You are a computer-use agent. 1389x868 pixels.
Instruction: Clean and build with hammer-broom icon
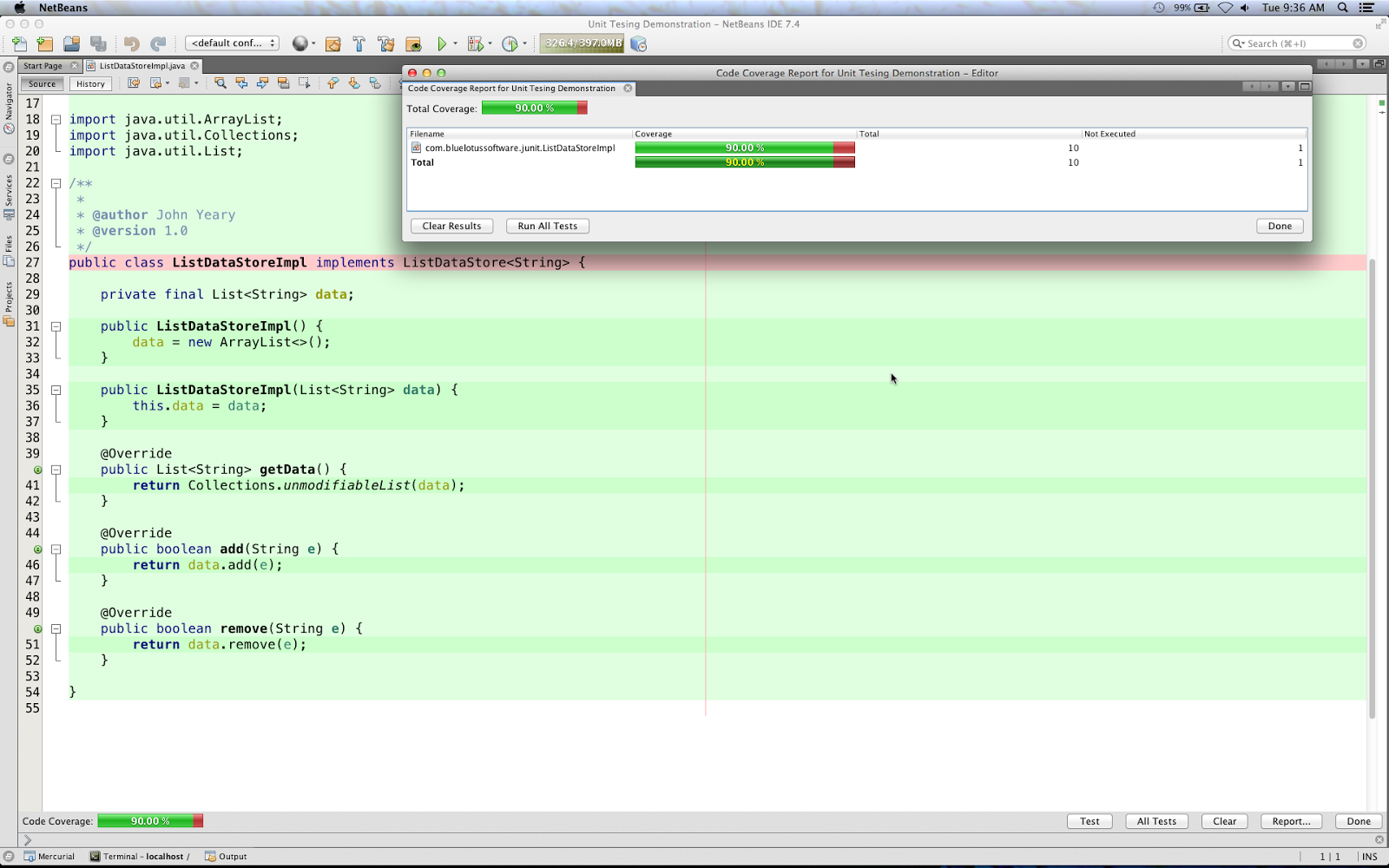[x=386, y=43]
